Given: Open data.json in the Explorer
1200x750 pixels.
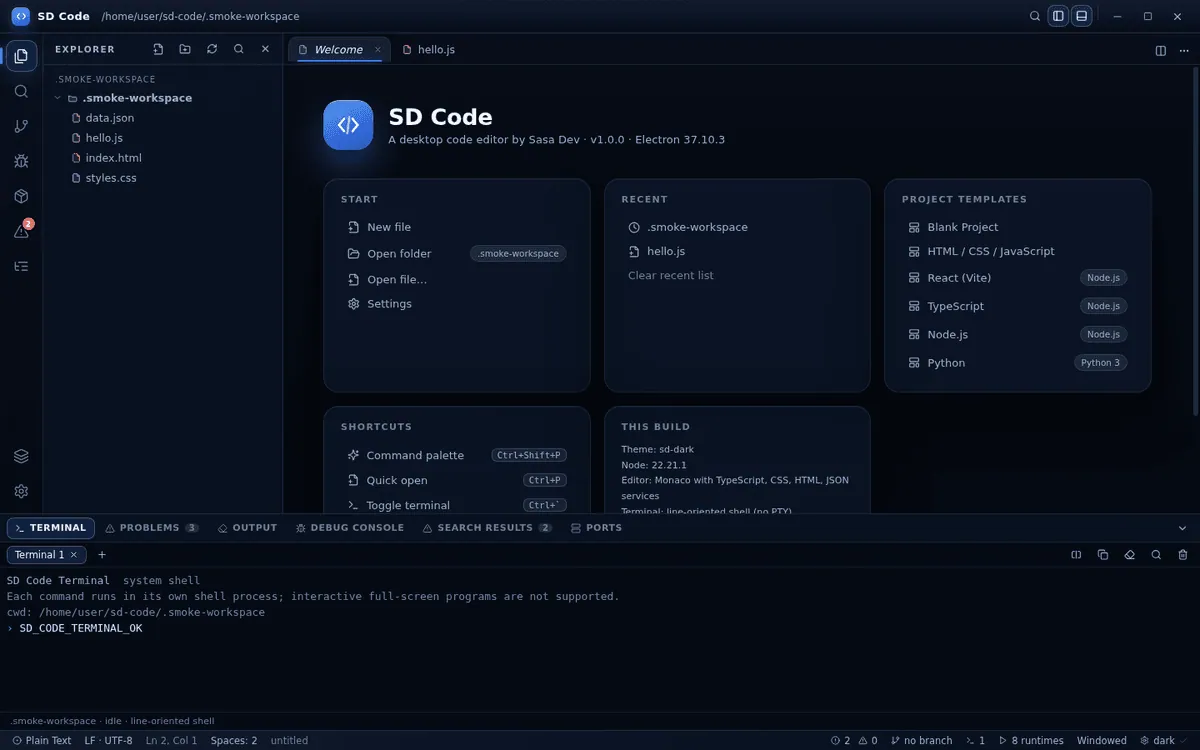Looking at the screenshot, I should click(163, 118).
